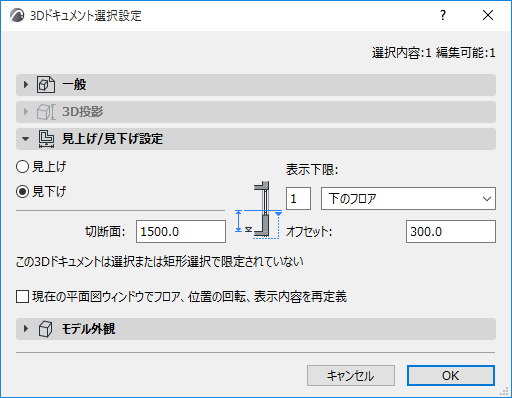Click the 表示下限: label
Screen dimensions: 512x398
click(312, 170)
